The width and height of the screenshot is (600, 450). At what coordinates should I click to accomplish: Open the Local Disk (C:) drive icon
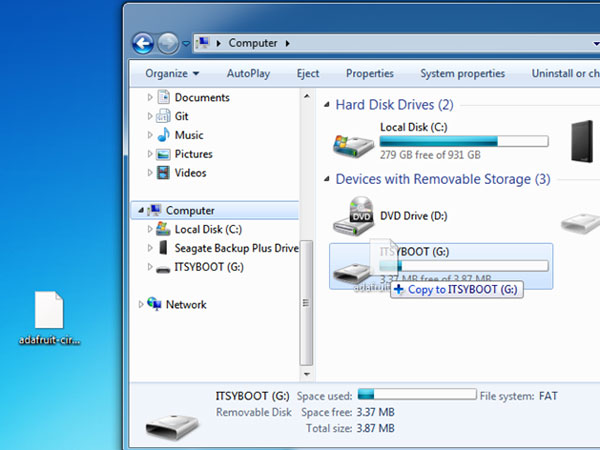point(353,141)
